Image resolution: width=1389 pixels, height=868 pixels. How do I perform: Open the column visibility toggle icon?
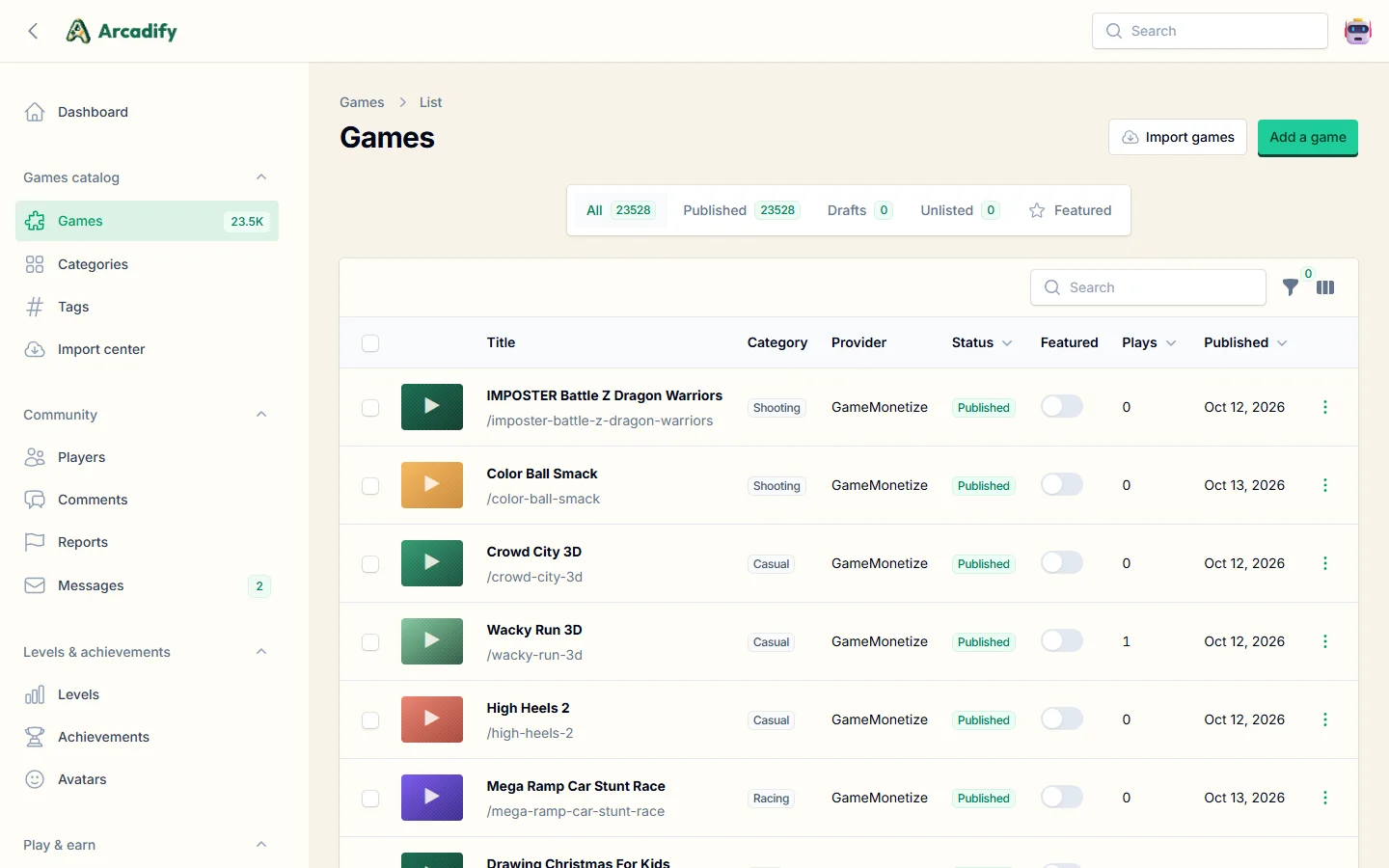tap(1325, 287)
